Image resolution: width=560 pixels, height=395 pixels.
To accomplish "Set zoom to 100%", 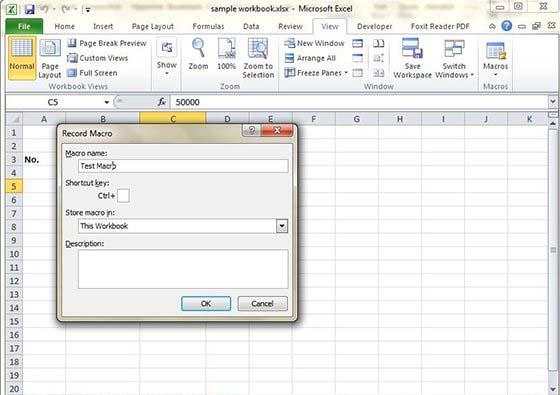I will click(226, 54).
